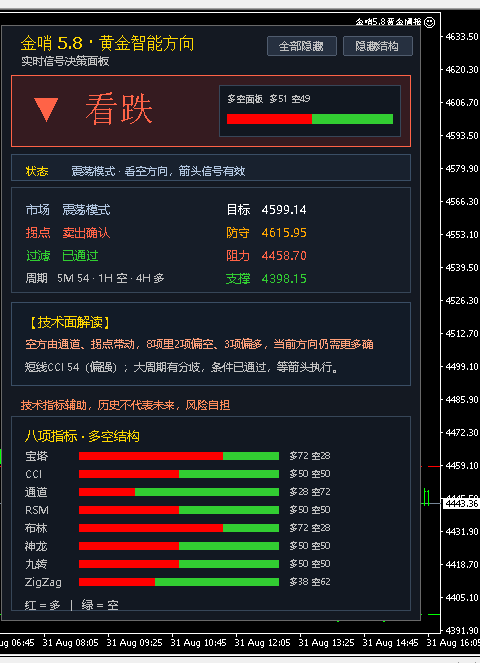This screenshot has height=663, width=480.
Task: Click the 布林 indicator bar
Action: [x=179, y=528]
